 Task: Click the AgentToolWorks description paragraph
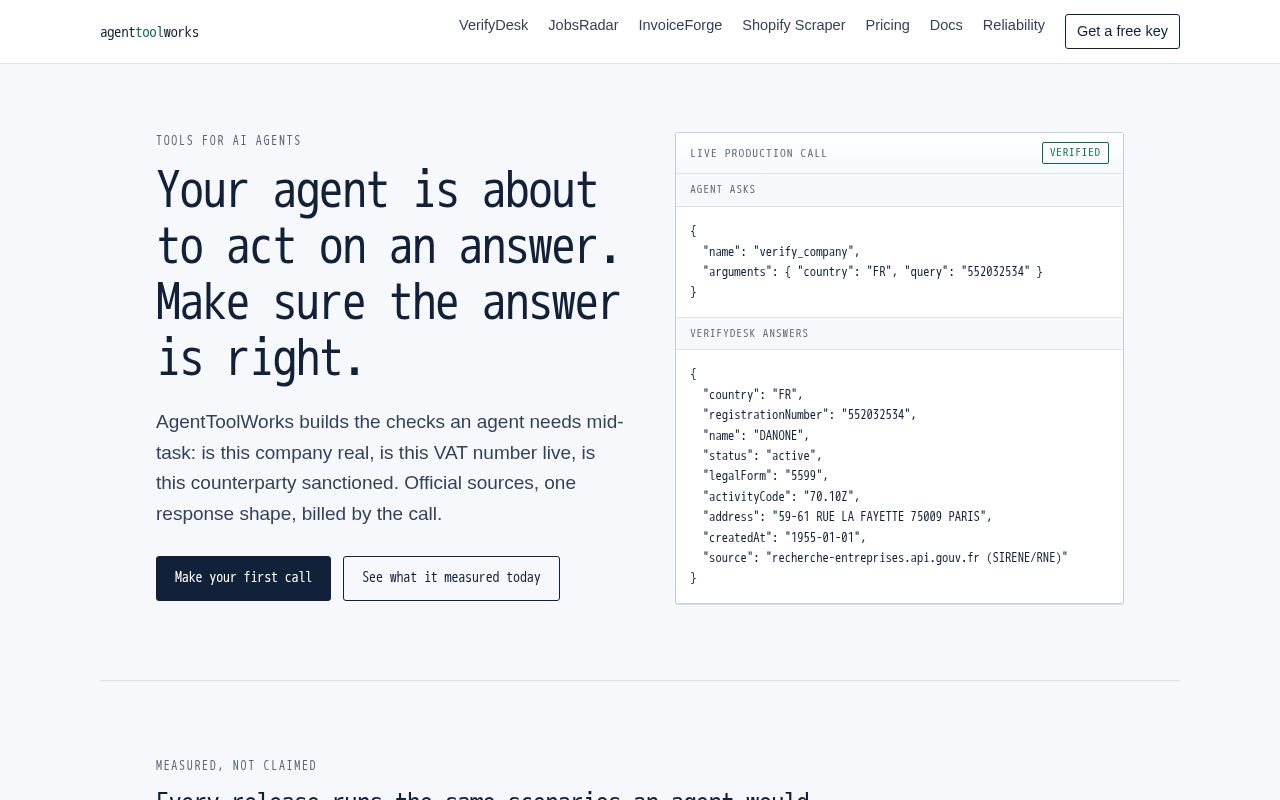tap(390, 468)
